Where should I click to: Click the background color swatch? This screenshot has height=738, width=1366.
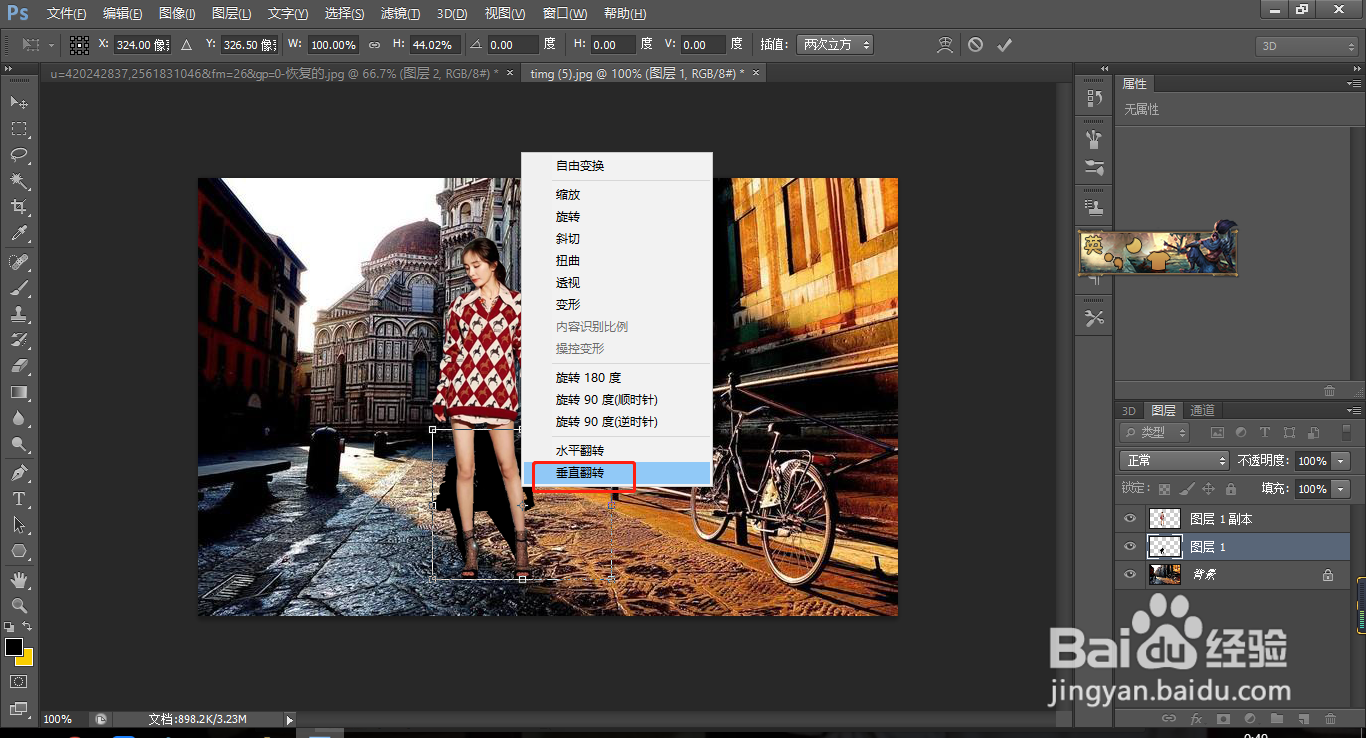tap(25, 658)
